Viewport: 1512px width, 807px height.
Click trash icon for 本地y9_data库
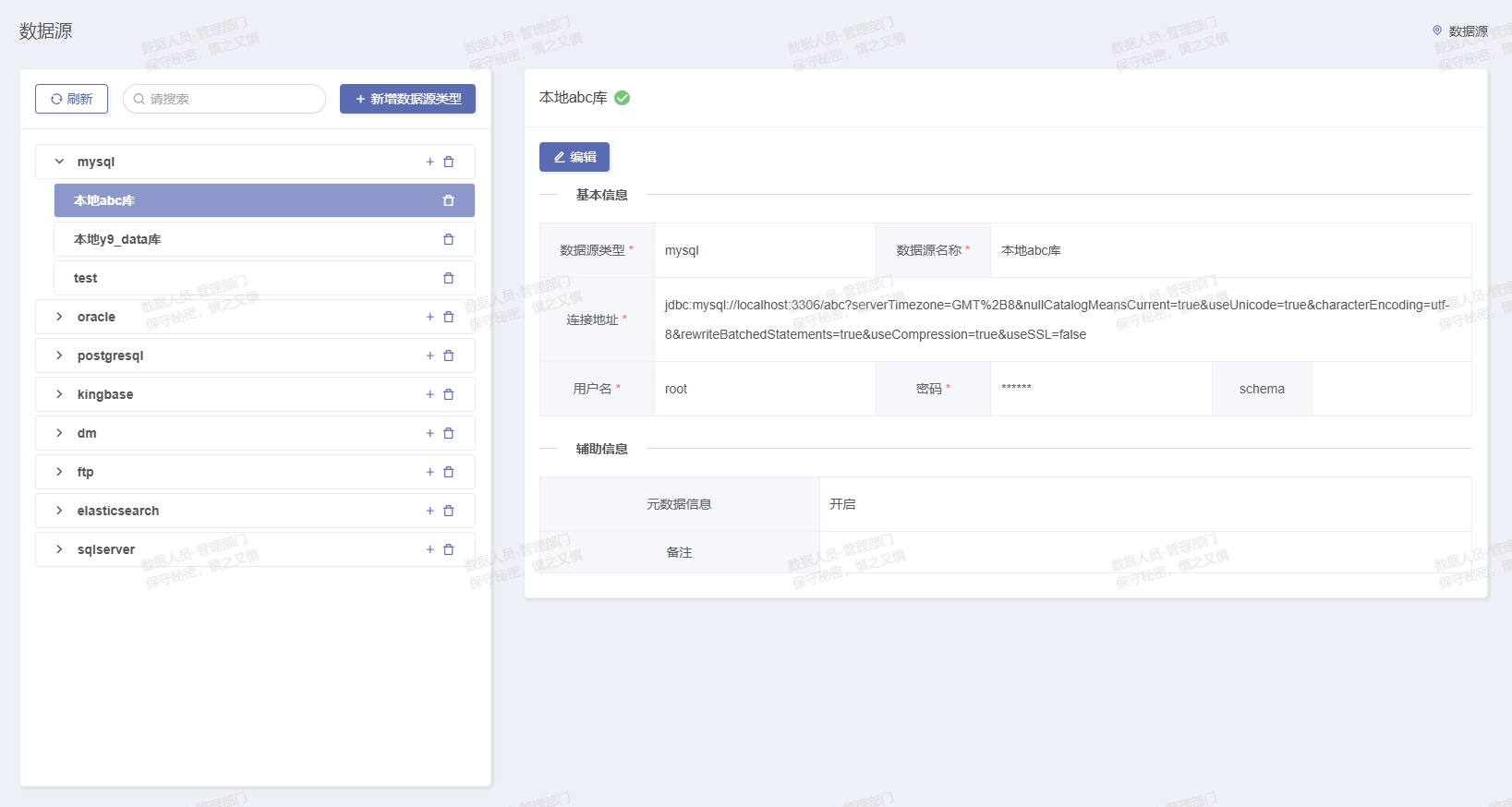448,239
